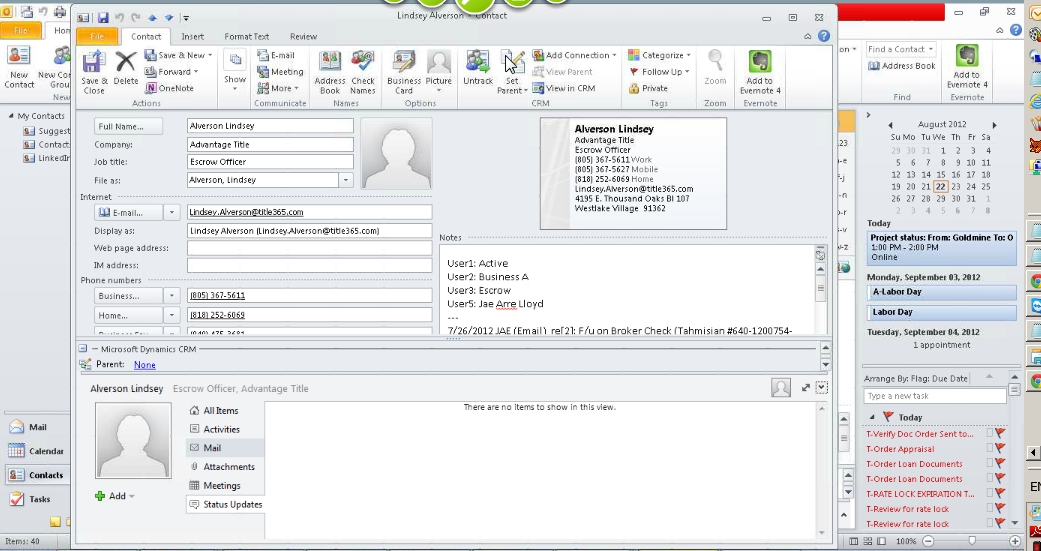Viewport: 1041px width, 551px height.
Task: Click the Full Name... button
Action: point(128,126)
